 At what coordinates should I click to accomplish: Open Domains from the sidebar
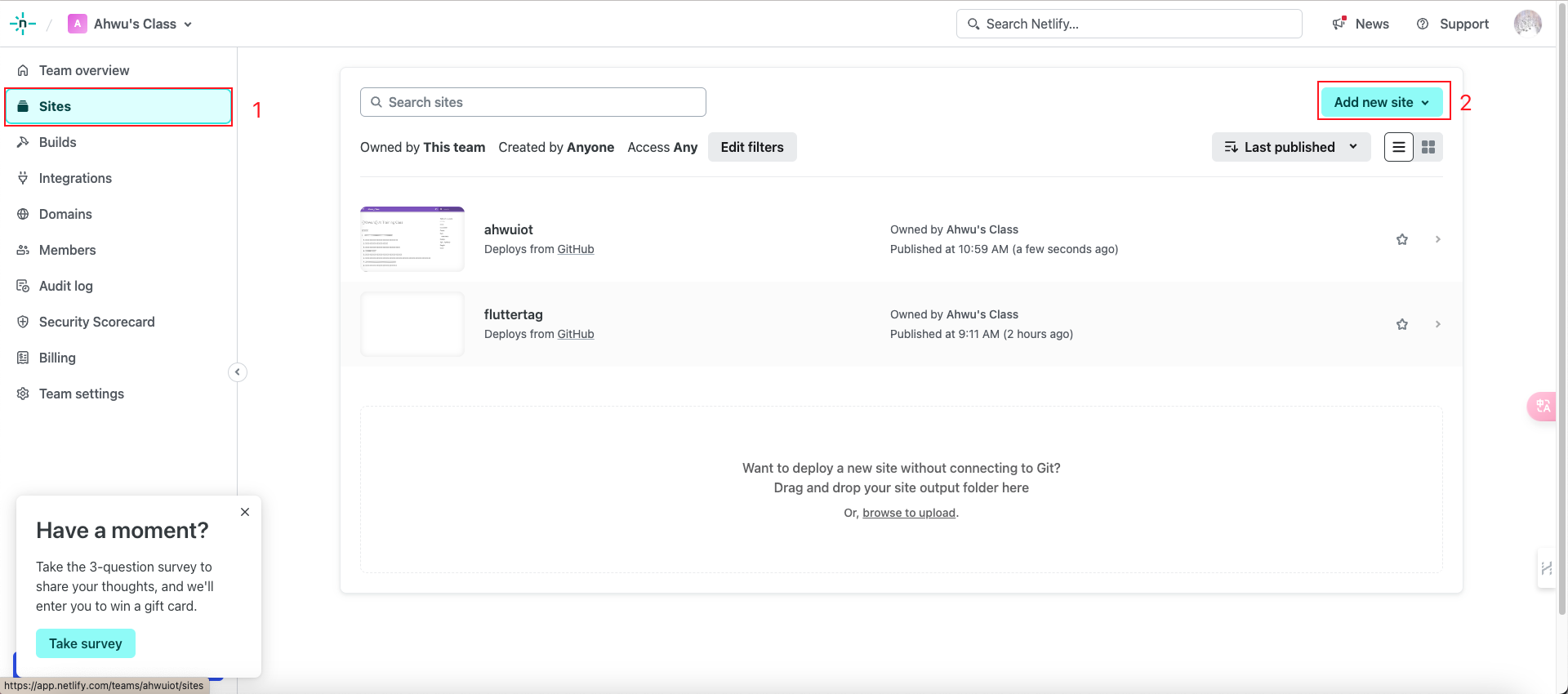click(x=65, y=214)
